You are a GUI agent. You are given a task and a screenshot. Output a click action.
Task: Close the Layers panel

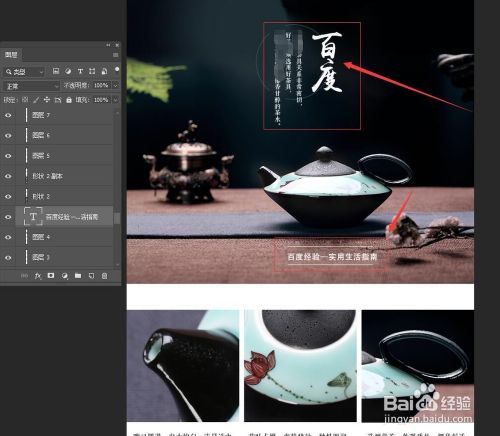(x=117, y=45)
